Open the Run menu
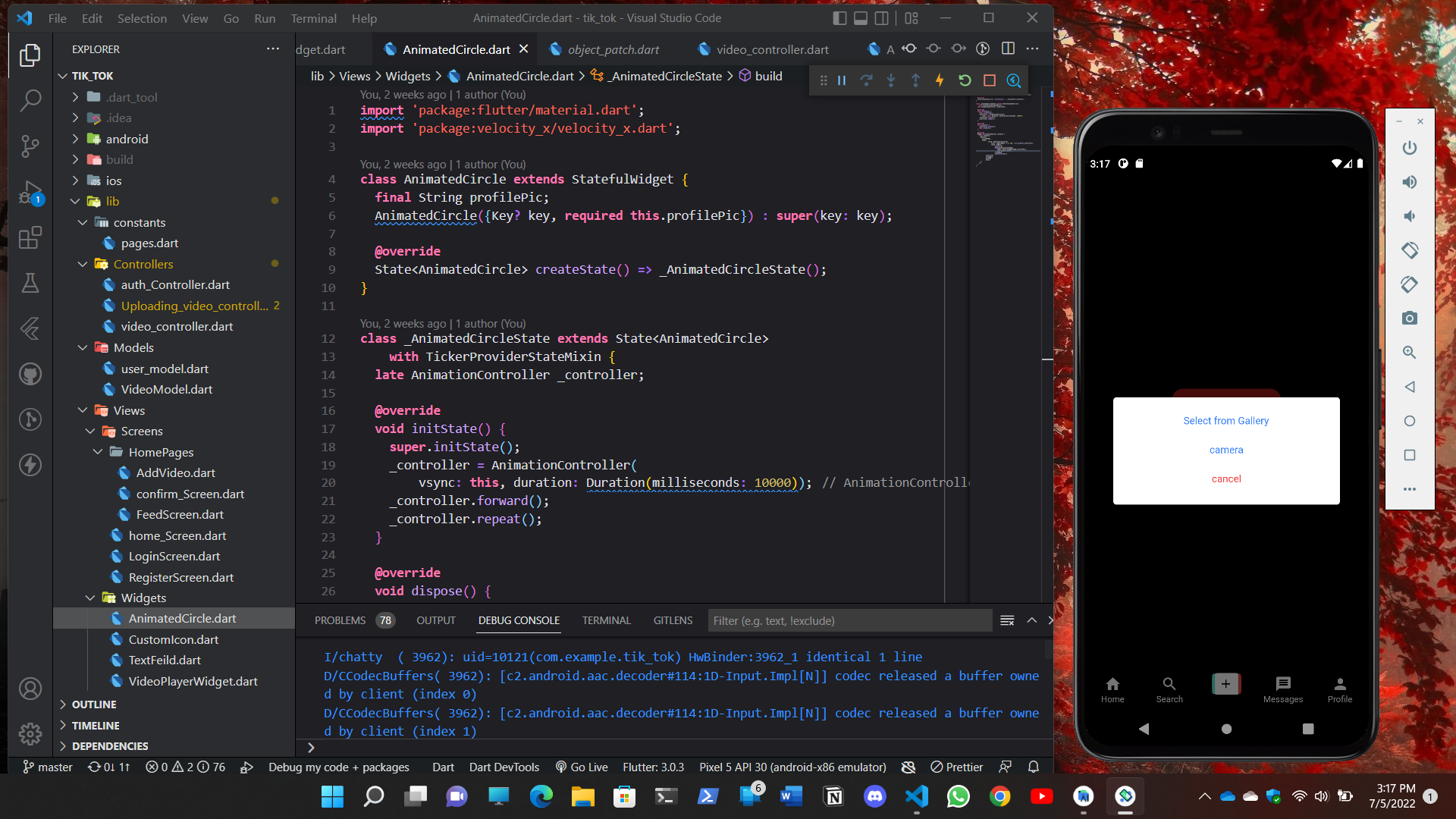 (x=264, y=17)
